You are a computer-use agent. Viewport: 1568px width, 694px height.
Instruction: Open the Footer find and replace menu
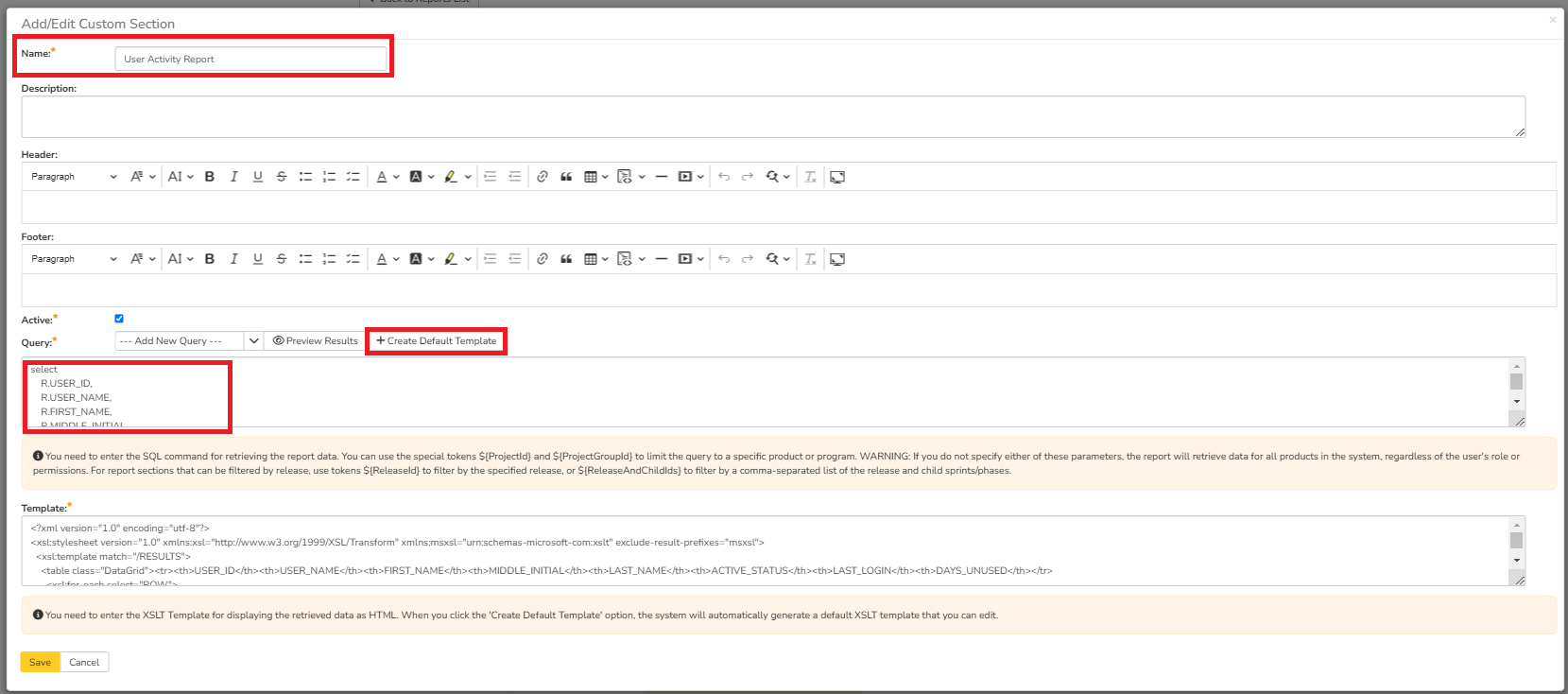[x=778, y=259]
